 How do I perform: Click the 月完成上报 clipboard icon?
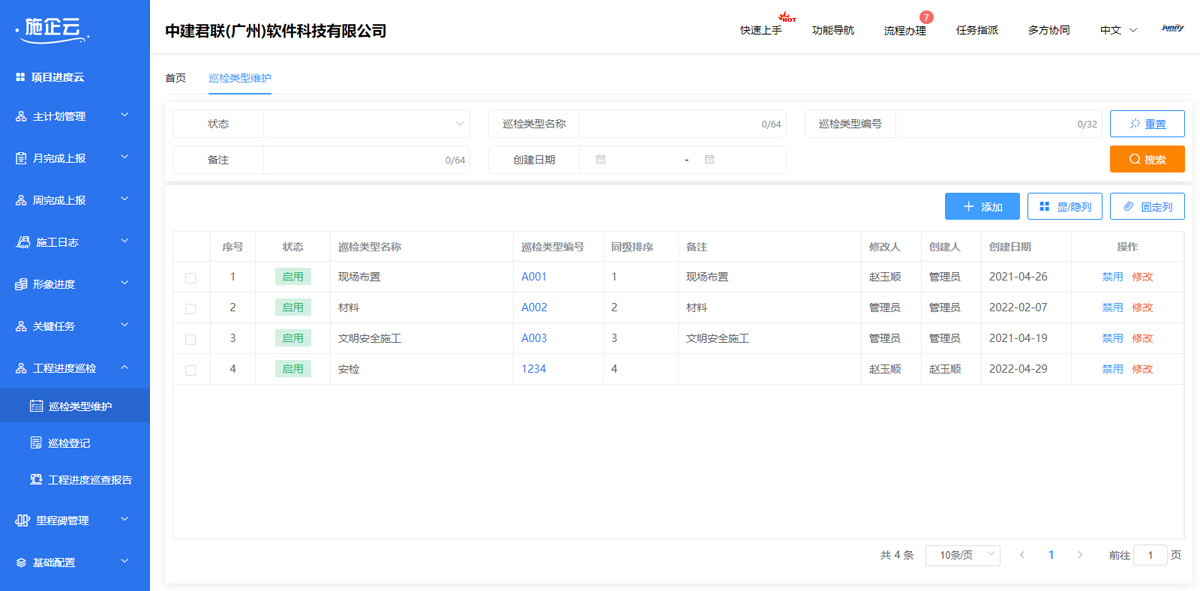[x=21, y=158]
